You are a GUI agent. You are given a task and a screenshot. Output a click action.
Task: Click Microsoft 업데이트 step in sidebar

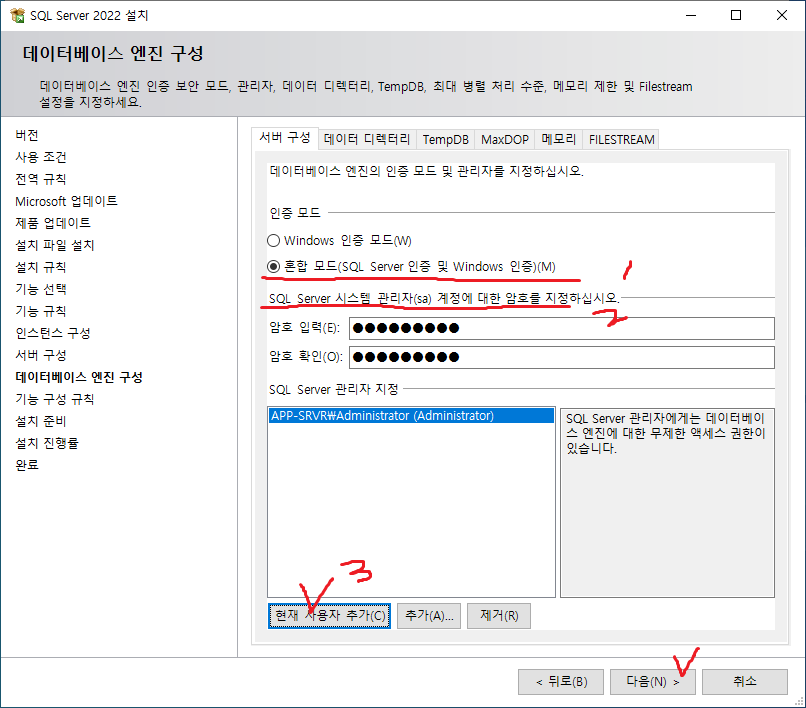[66, 201]
